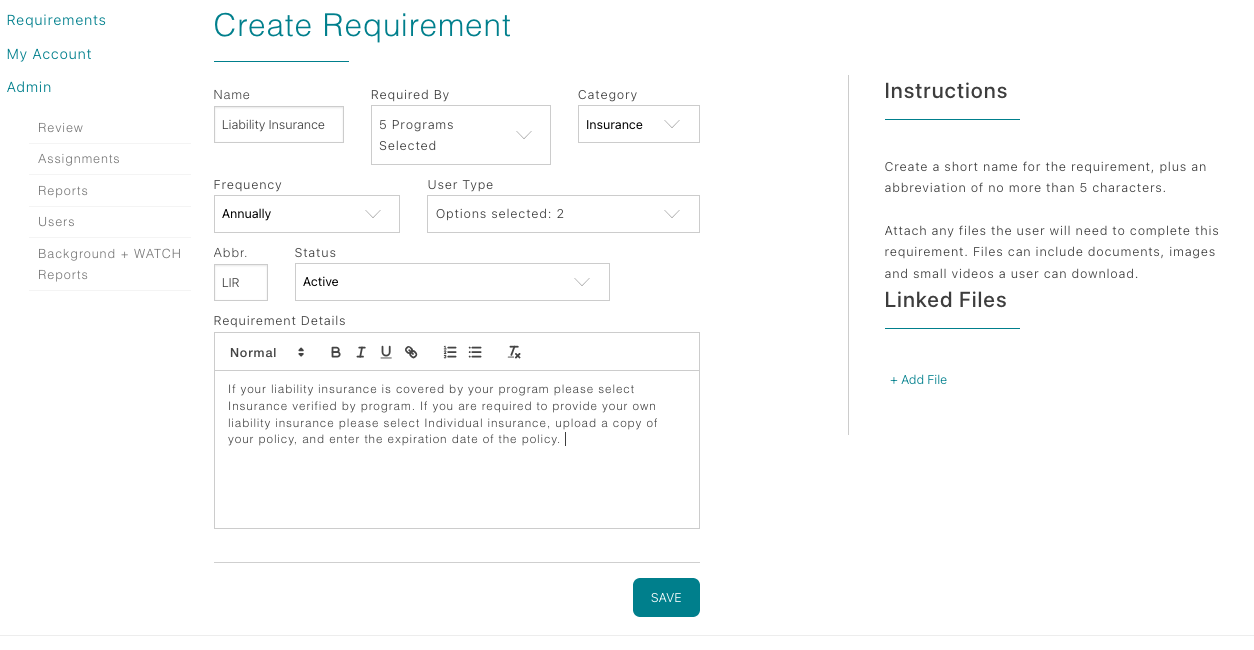Navigate to the Requirements section
Image resolution: width=1254 pixels, height=650 pixels.
(56, 19)
